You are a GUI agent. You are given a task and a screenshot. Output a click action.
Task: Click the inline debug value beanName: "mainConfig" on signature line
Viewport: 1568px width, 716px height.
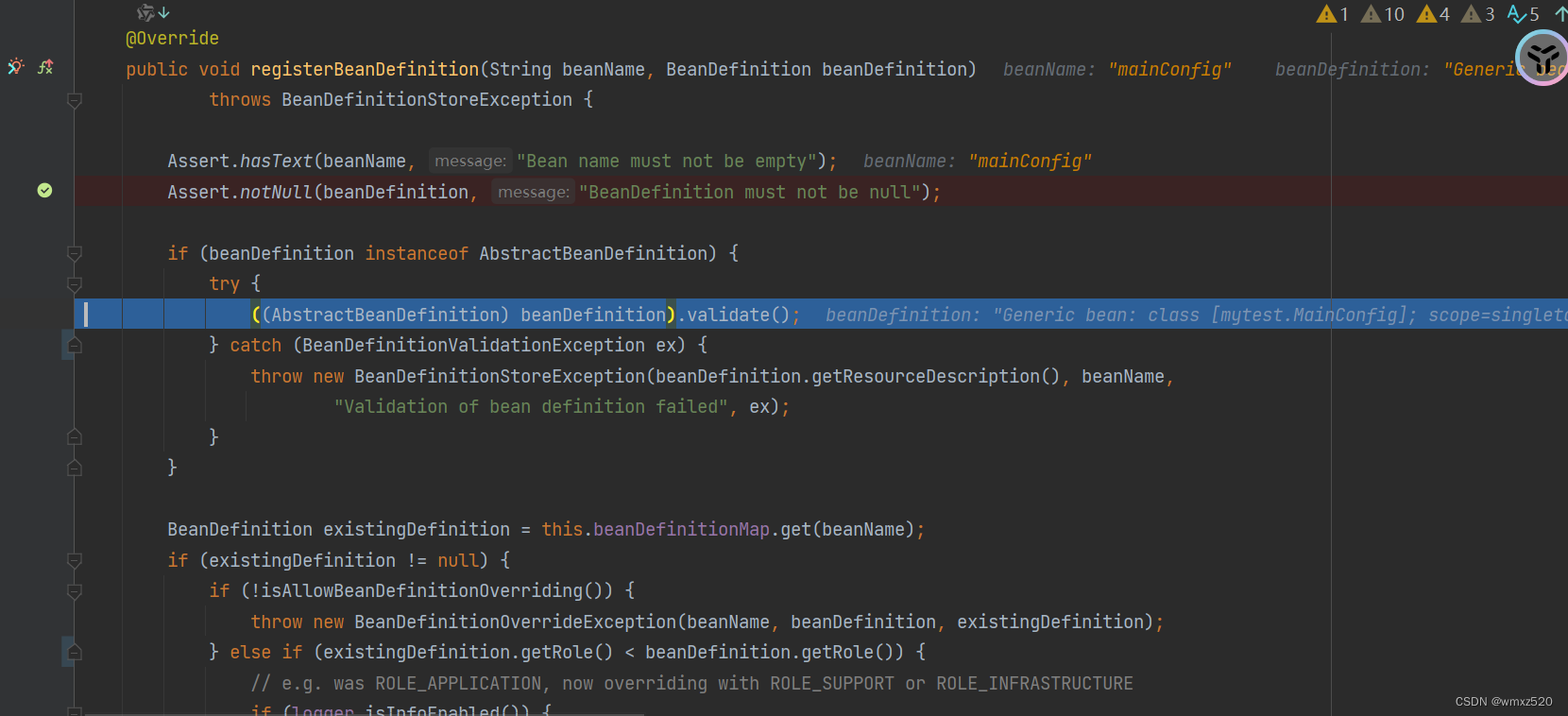1117,69
